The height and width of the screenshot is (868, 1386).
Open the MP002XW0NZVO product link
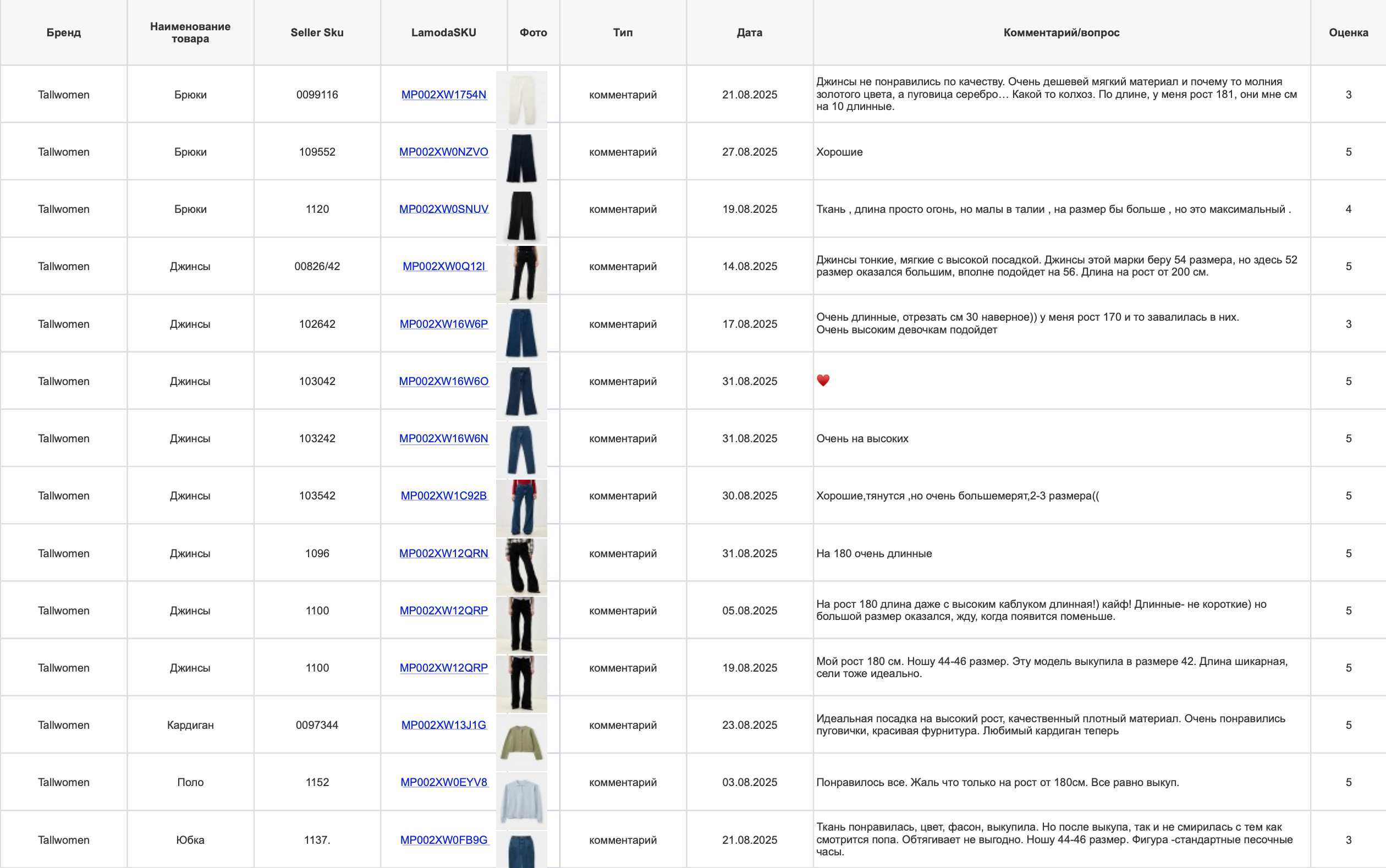[444, 152]
